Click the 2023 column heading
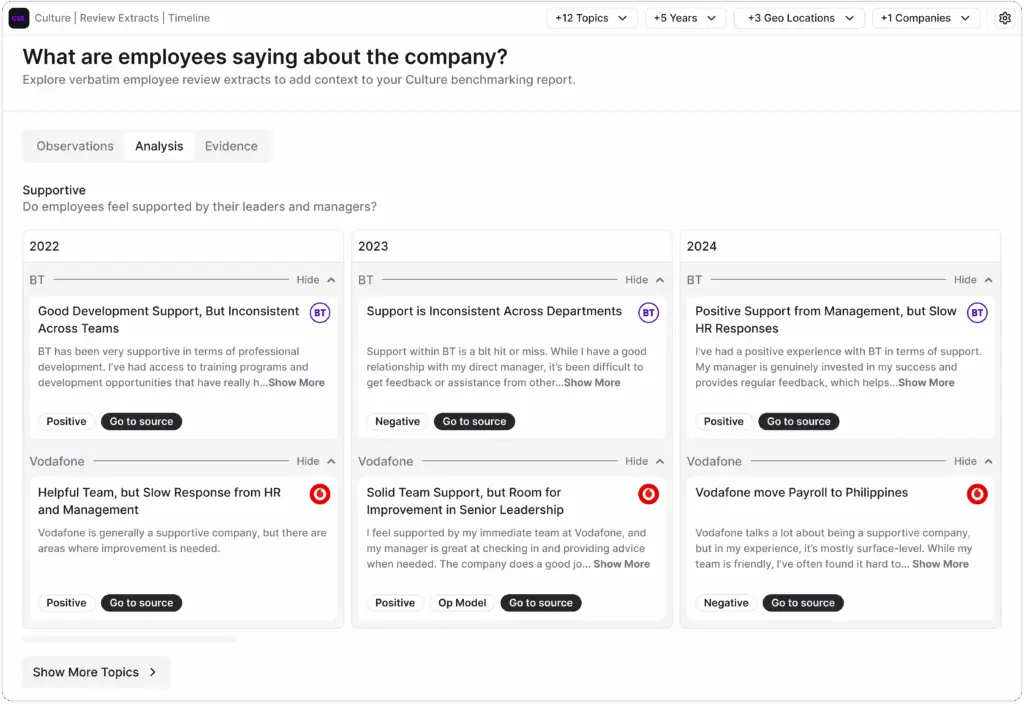1024x704 pixels. [373, 247]
